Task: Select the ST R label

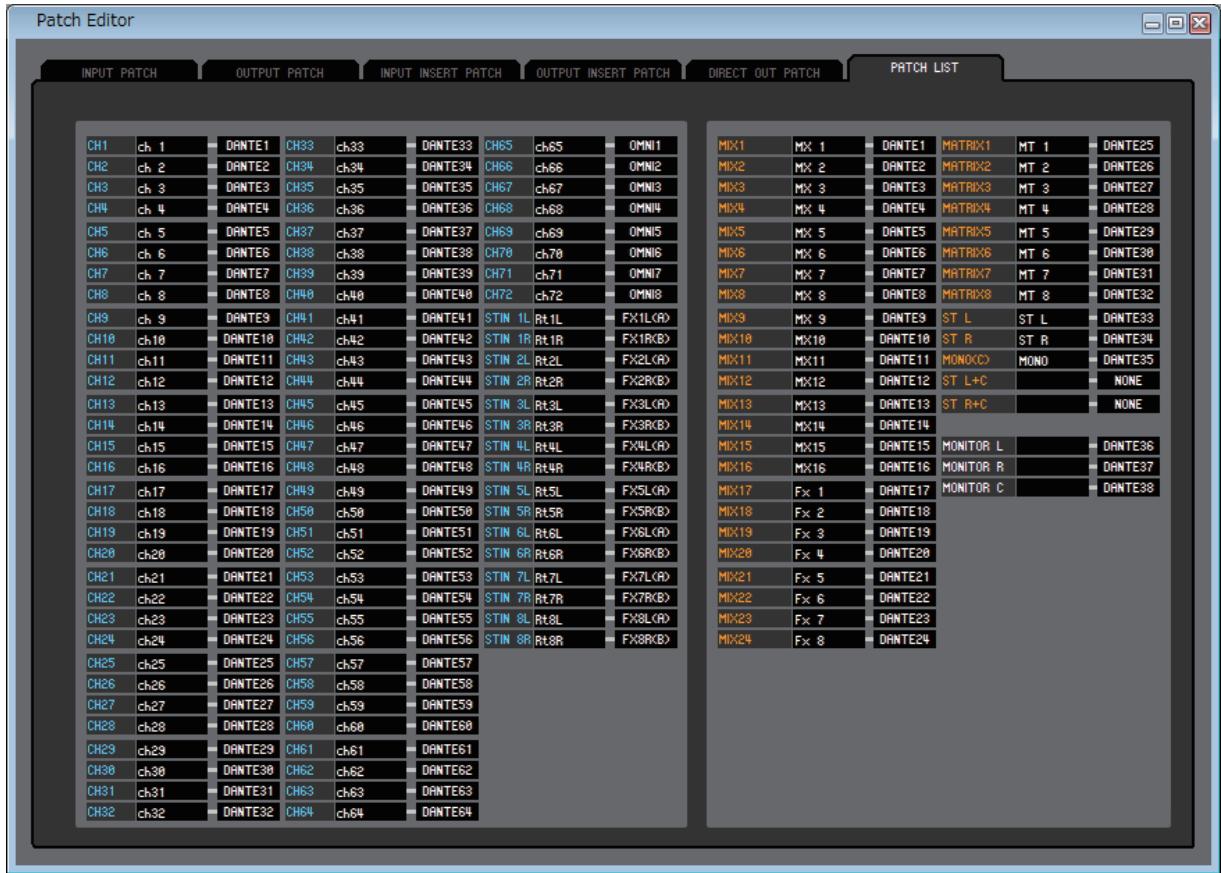Action: 977,339
